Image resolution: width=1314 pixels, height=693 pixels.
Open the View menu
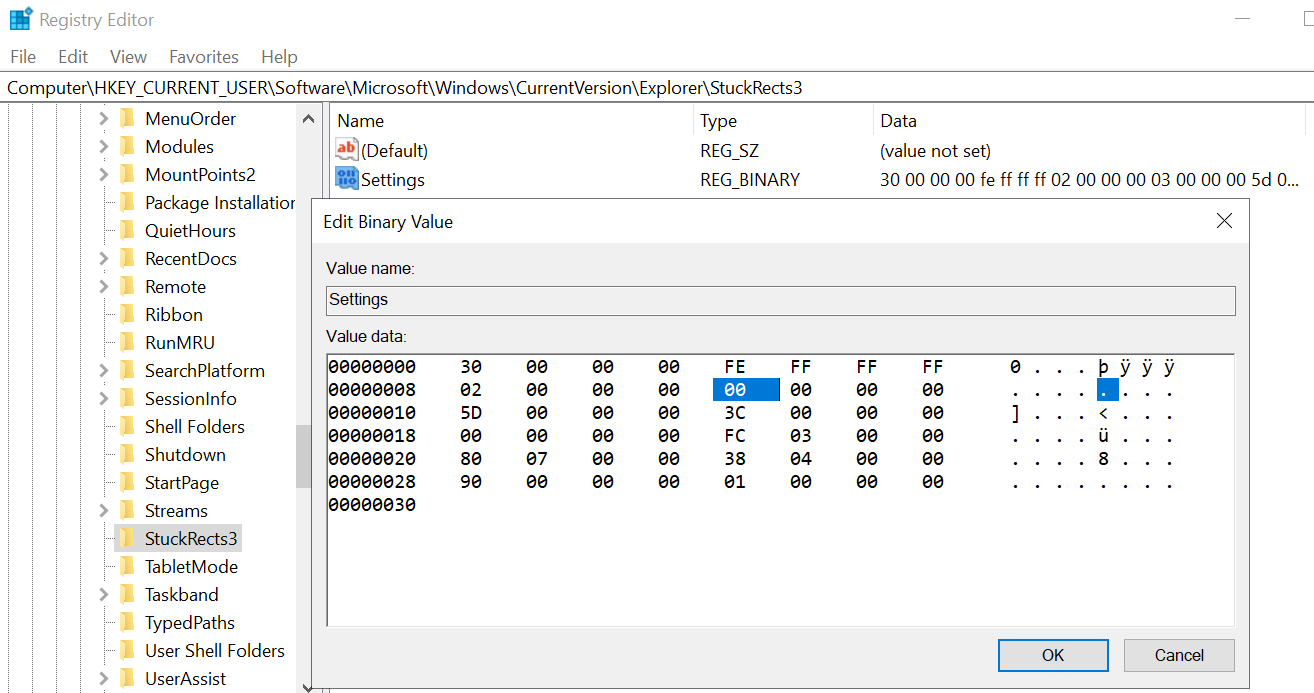point(128,57)
